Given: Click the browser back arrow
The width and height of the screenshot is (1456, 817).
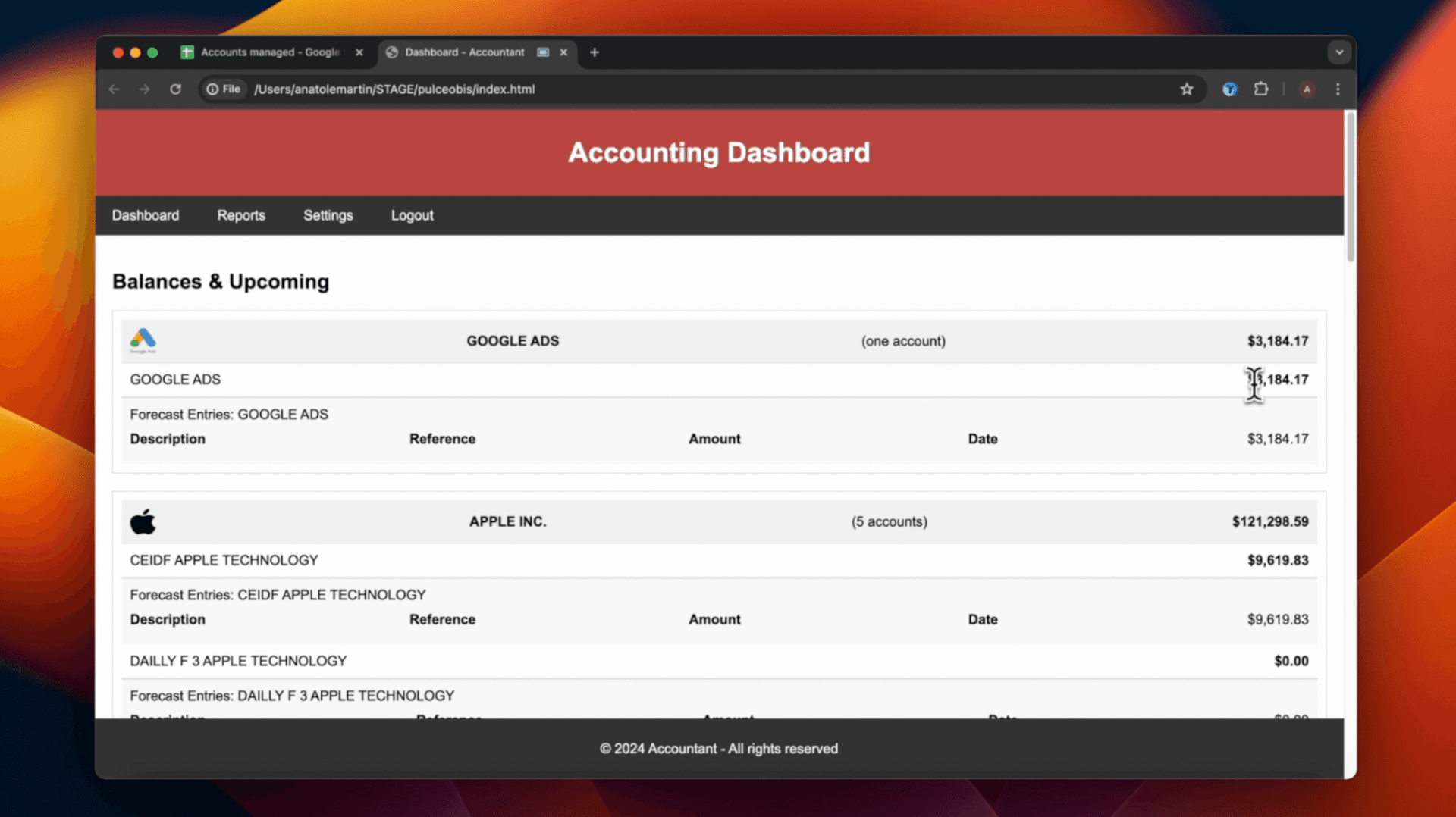Looking at the screenshot, I should [x=114, y=89].
